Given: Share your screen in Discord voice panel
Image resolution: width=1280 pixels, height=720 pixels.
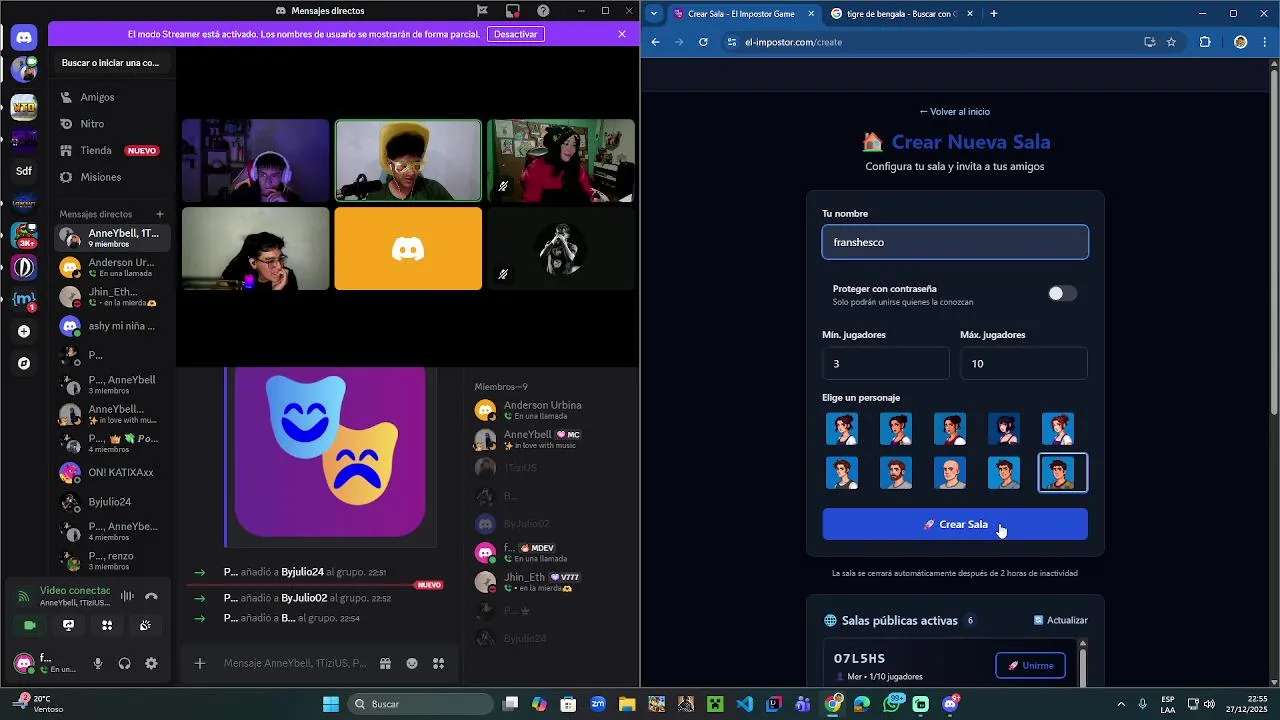Looking at the screenshot, I should pyautogui.click(x=68, y=625).
